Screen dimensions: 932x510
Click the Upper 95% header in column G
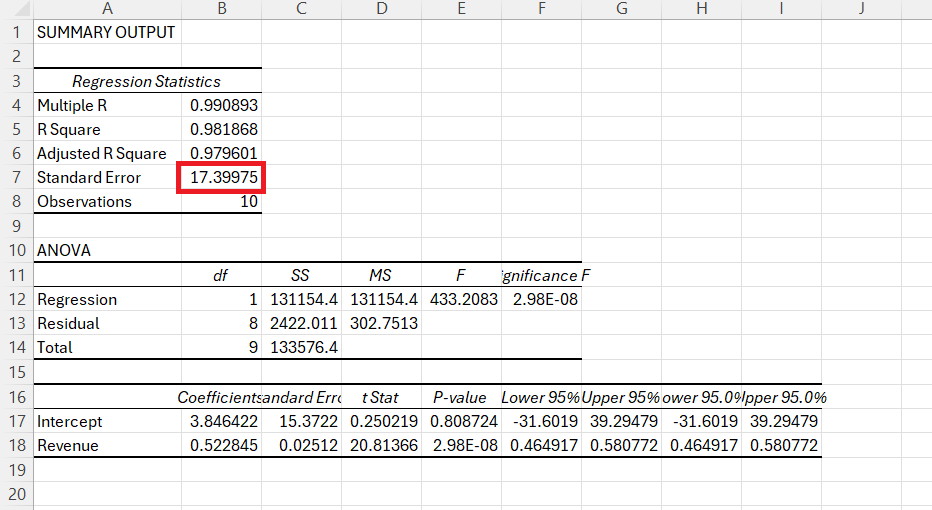click(621, 397)
